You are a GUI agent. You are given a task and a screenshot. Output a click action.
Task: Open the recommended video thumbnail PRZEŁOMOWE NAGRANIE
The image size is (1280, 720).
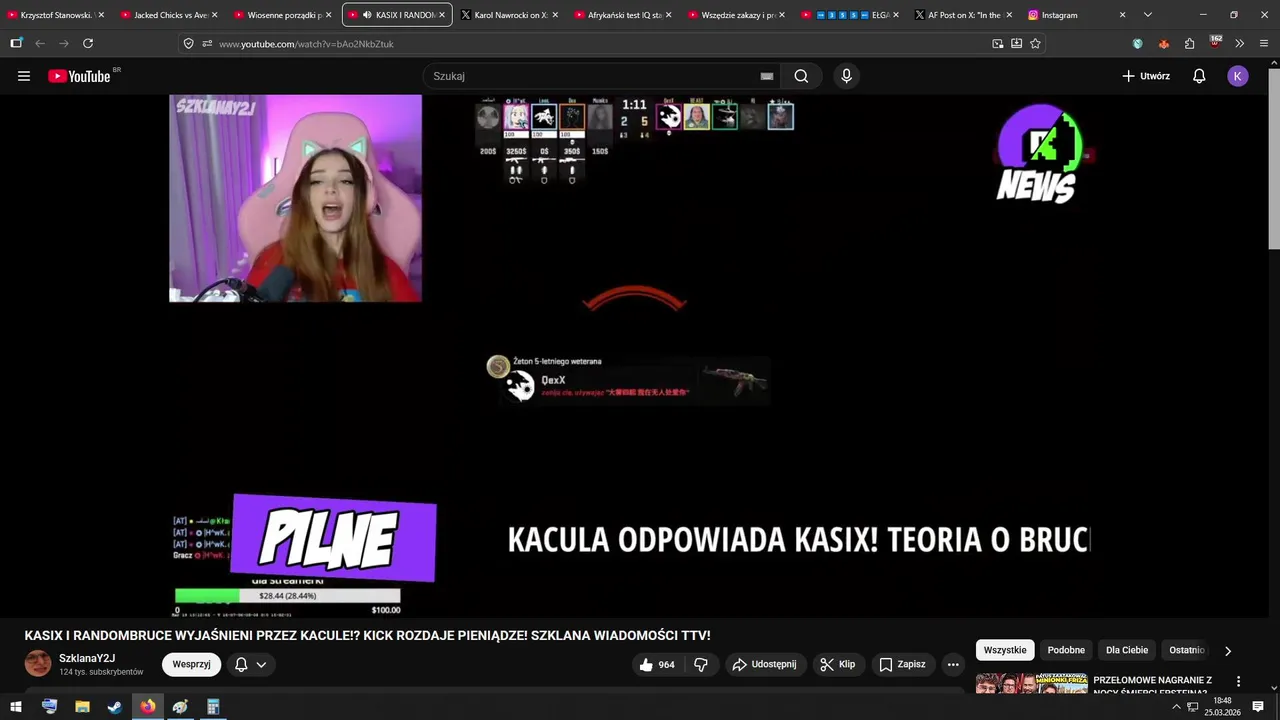(1031, 685)
